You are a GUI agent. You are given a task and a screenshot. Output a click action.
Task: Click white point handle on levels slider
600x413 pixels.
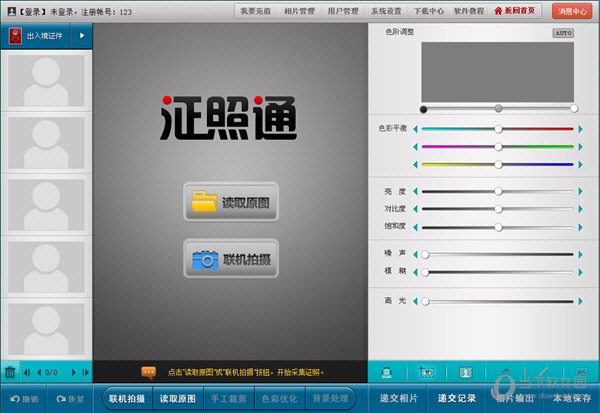tap(574, 108)
